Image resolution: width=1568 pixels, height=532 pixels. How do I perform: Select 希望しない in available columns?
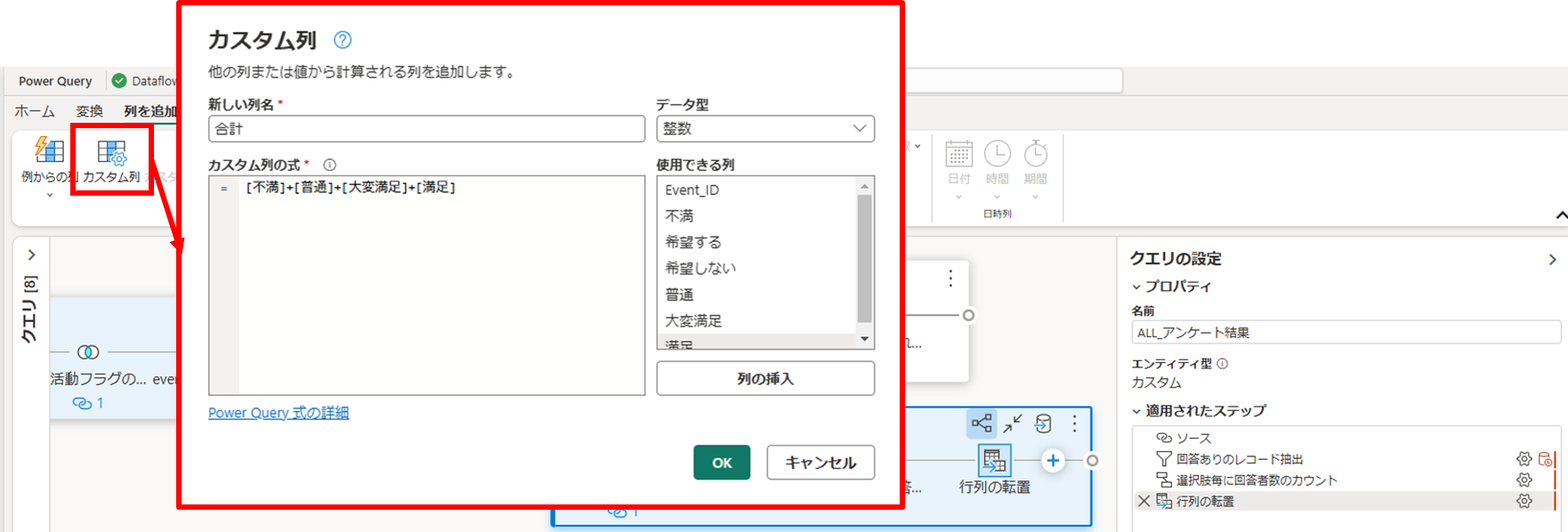pyautogui.click(x=700, y=268)
